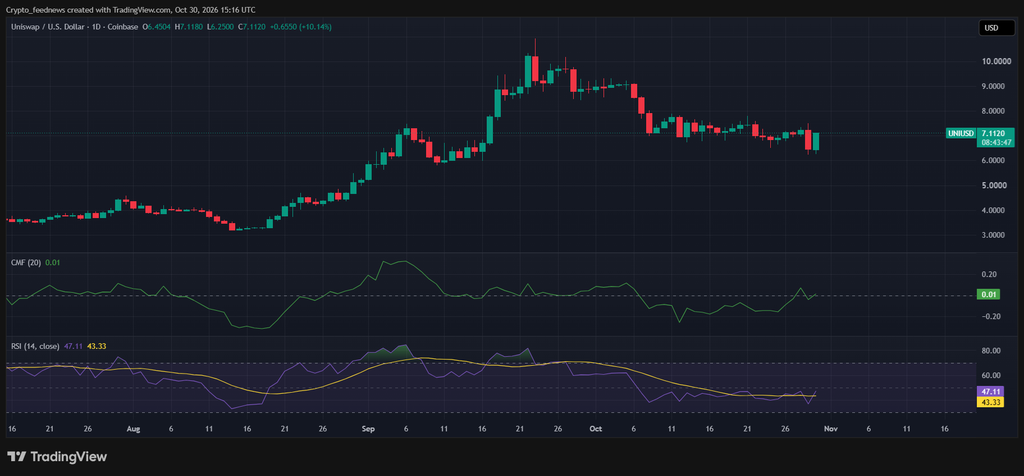Click the green CMF 0.01 axis tag

pyautogui.click(x=990, y=295)
